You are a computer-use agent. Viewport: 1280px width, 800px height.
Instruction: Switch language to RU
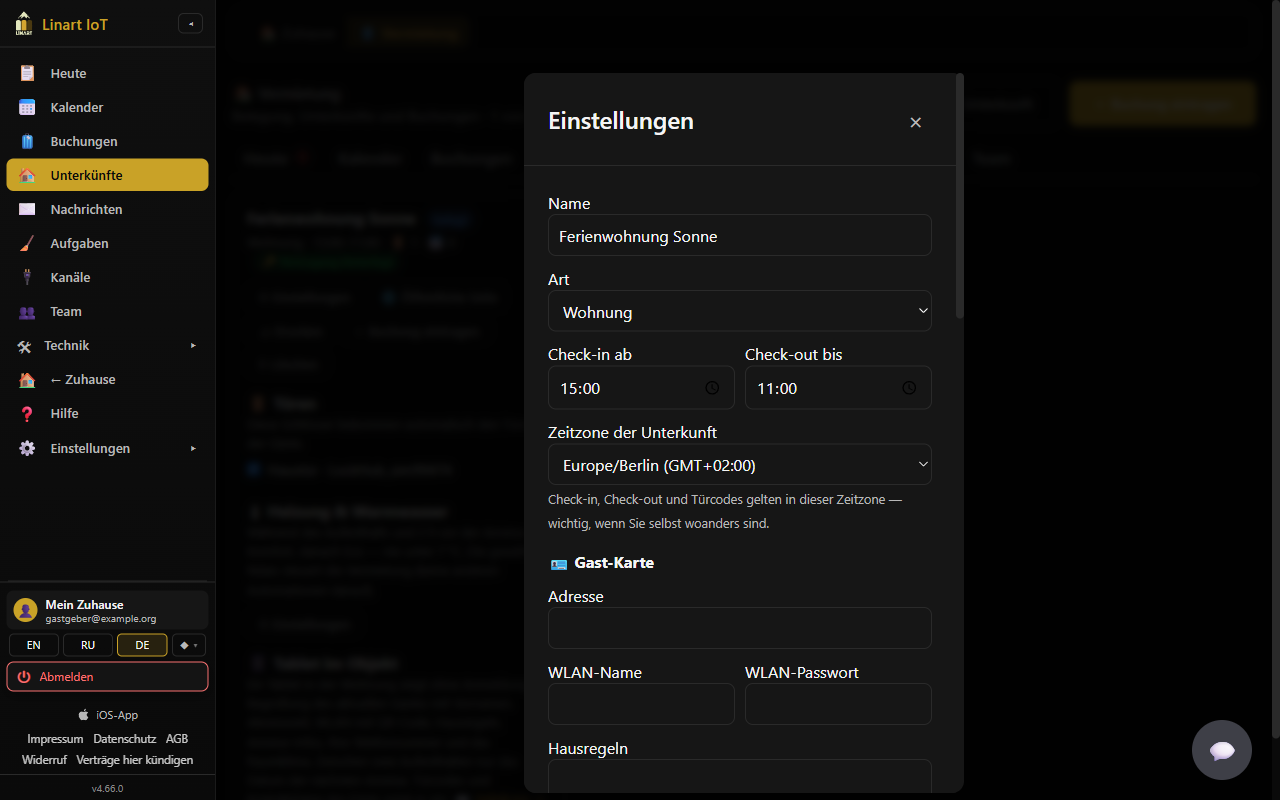tap(88, 645)
